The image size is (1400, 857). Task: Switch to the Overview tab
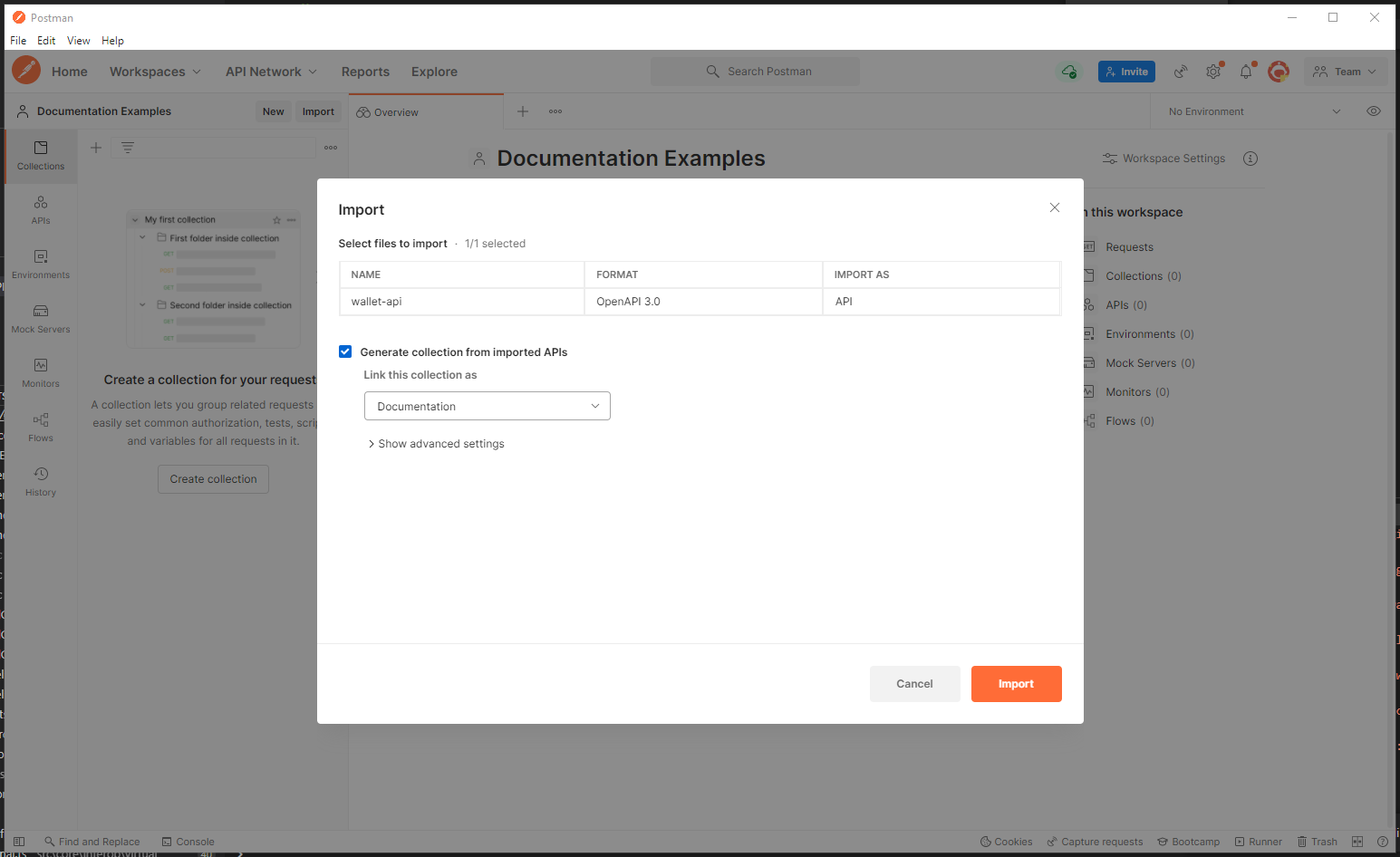point(426,112)
